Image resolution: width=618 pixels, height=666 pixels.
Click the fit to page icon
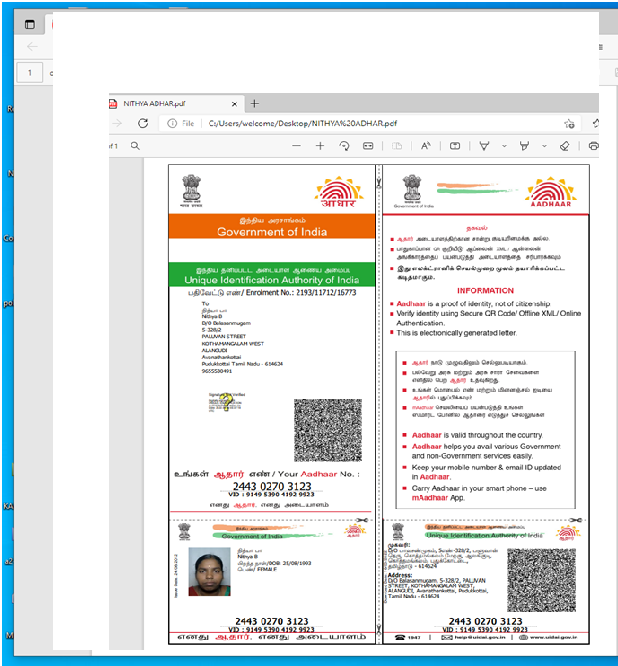[368, 146]
